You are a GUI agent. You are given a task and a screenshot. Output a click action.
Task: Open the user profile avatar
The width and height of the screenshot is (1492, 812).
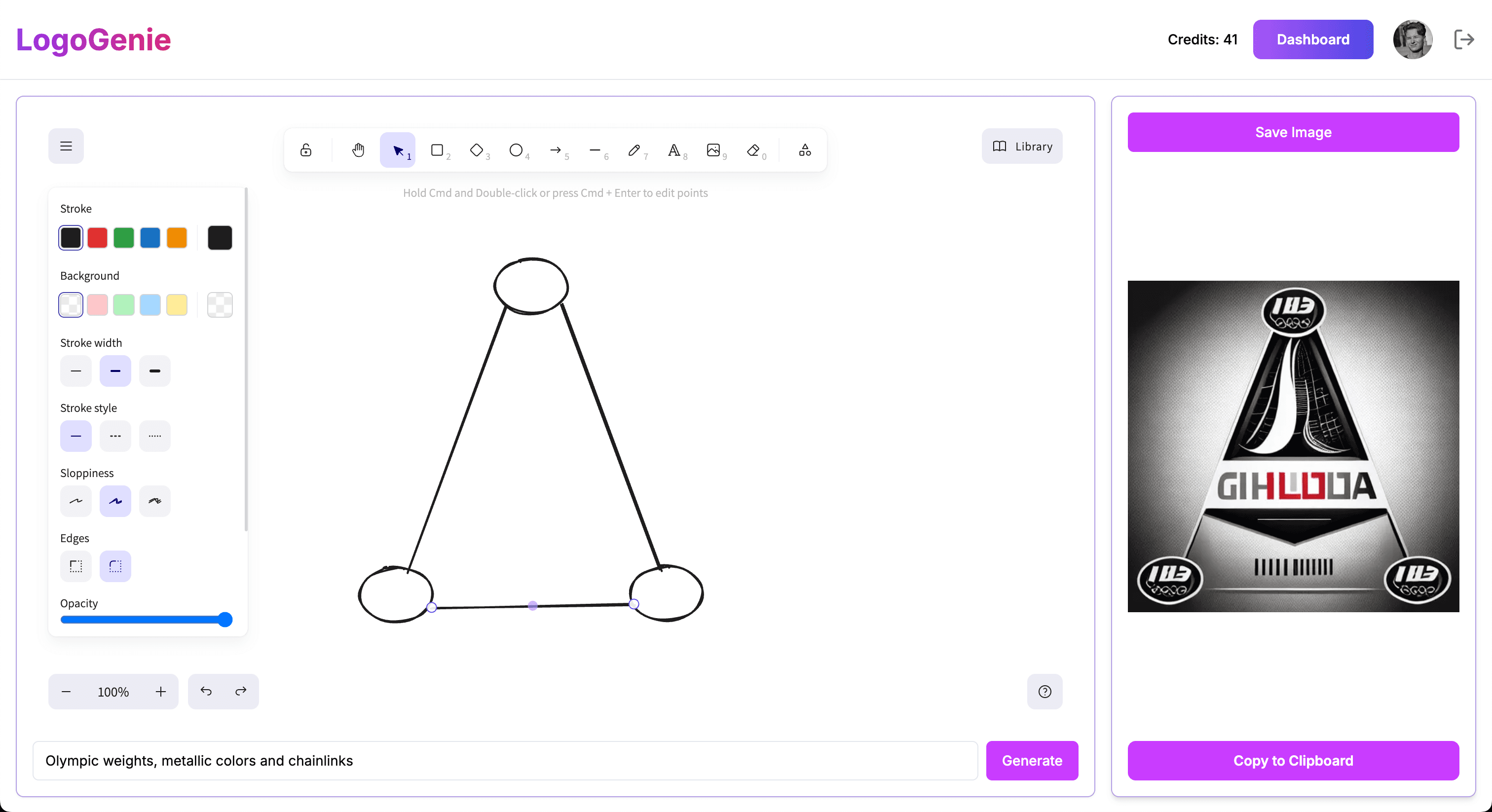pyautogui.click(x=1413, y=39)
